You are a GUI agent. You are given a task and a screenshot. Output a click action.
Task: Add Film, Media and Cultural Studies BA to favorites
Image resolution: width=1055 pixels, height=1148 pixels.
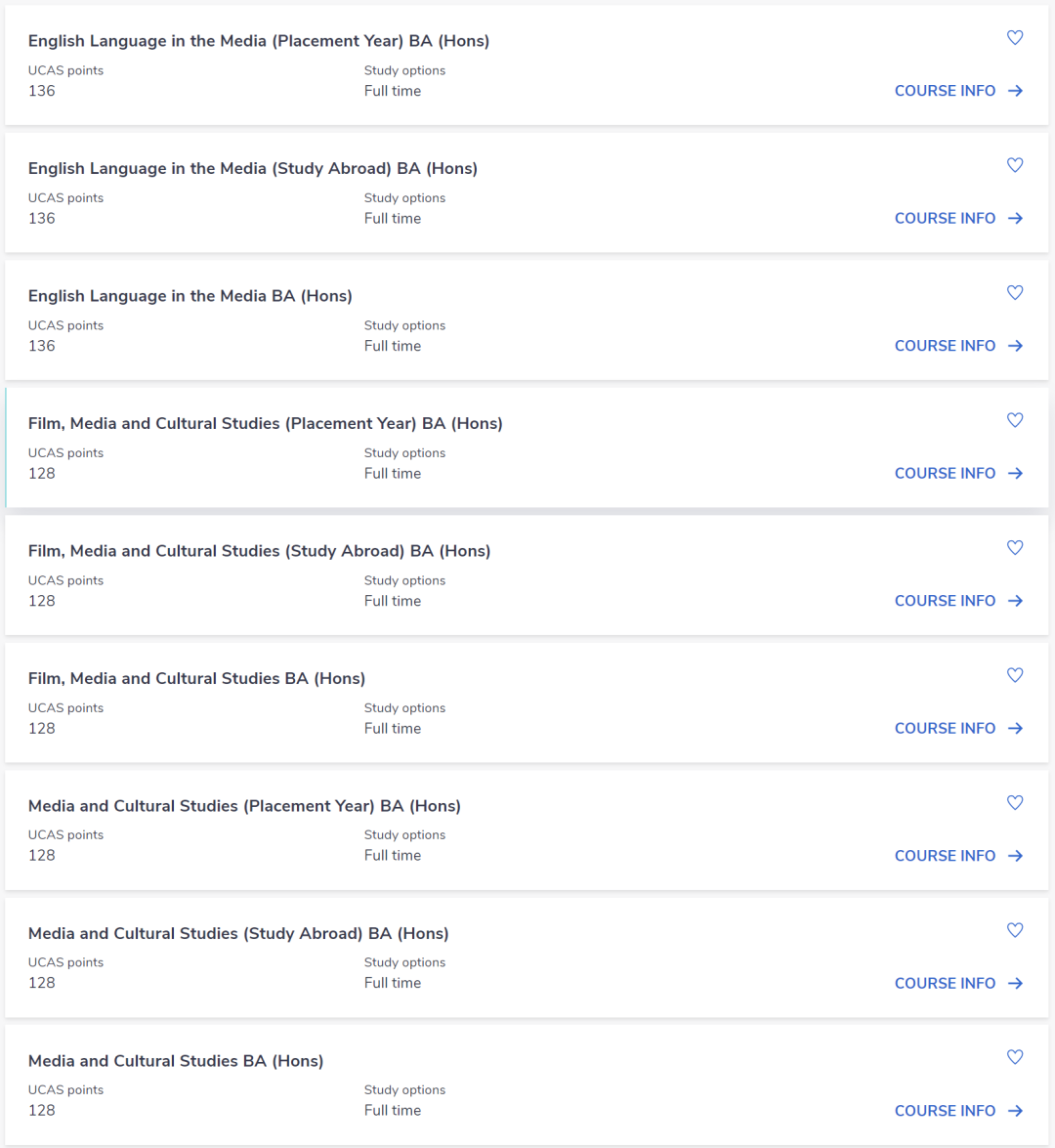tap(1015, 675)
